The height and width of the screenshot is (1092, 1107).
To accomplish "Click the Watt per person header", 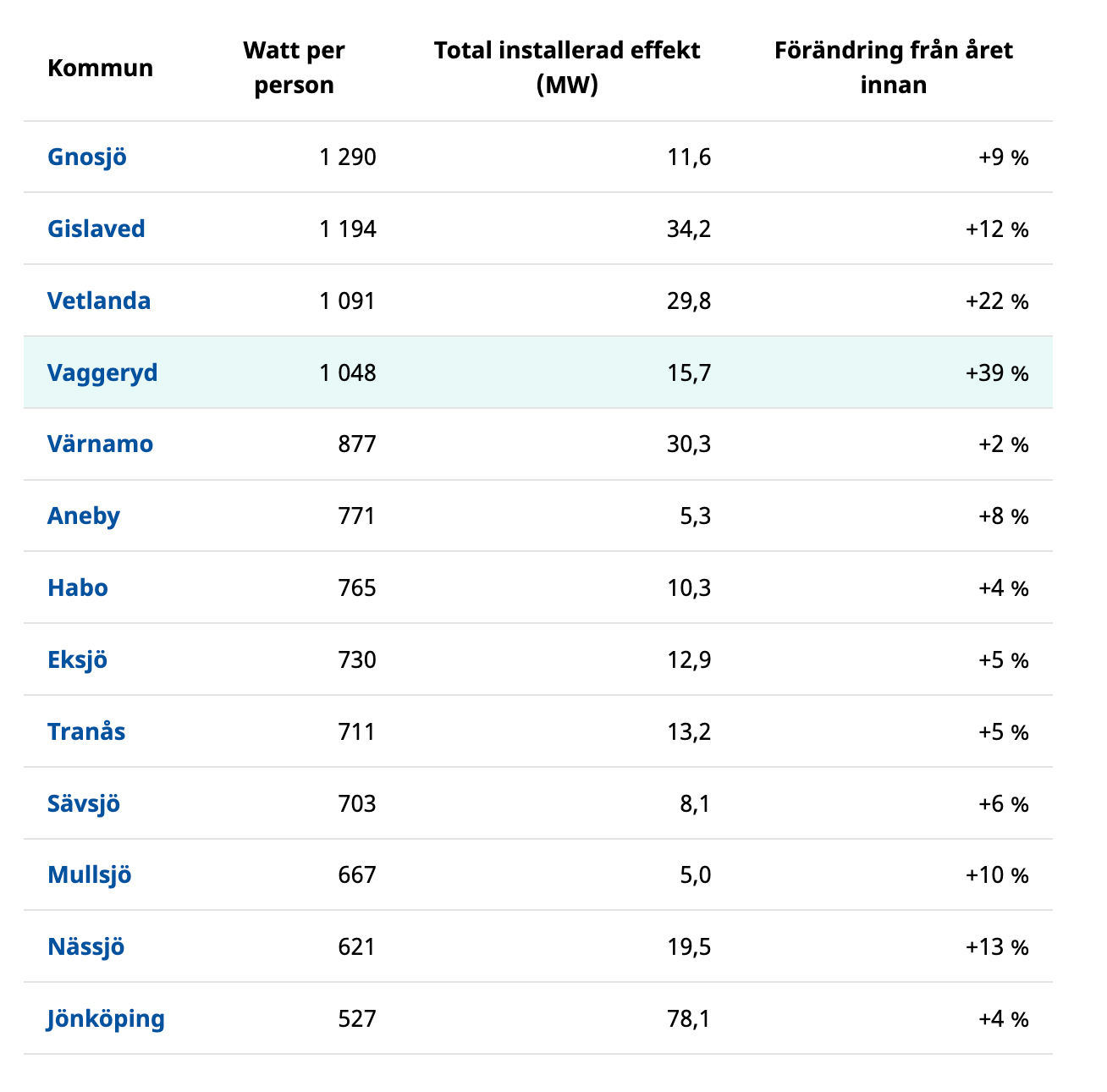I will [294, 68].
